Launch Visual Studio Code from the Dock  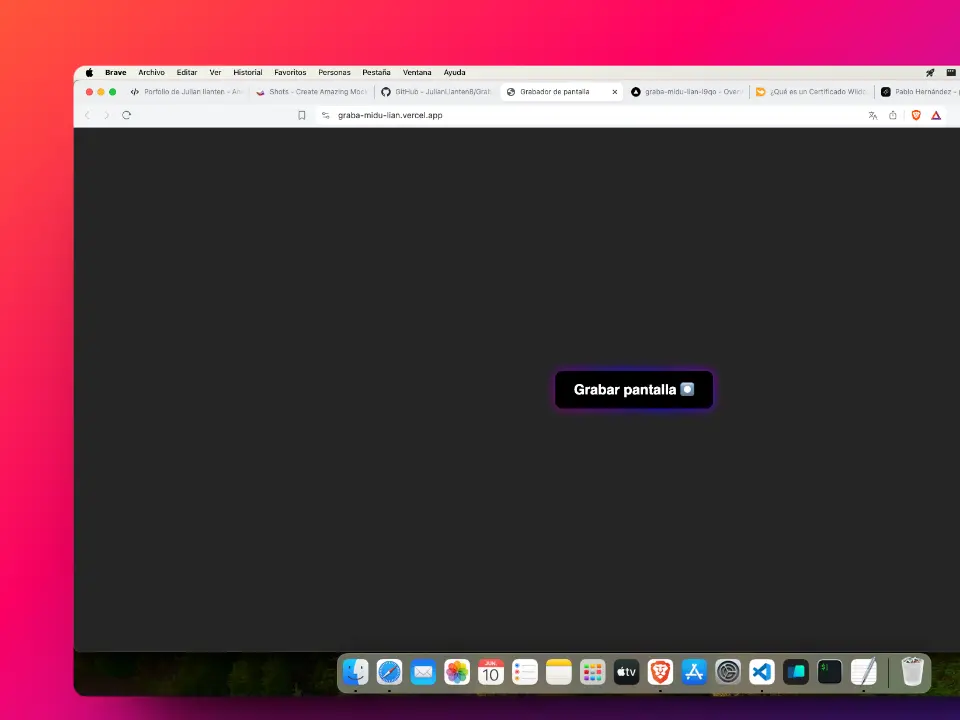point(761,672)
